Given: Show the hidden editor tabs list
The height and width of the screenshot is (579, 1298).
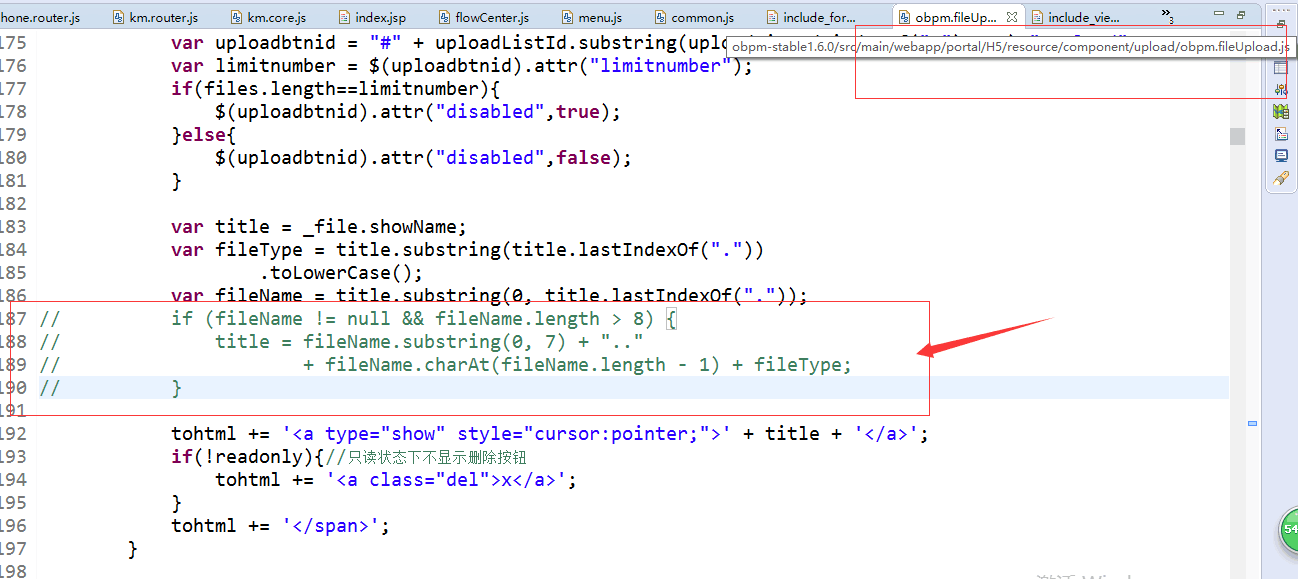Looking at the screenshot, I should (1167, 16).
